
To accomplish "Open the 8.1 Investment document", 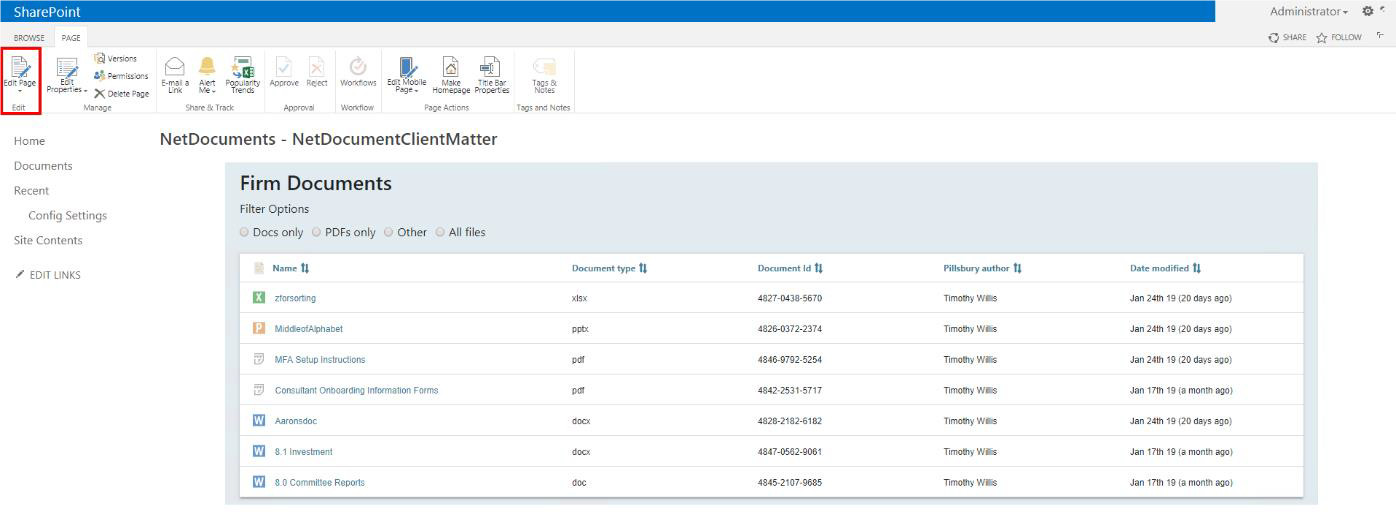I will point(303,452).
